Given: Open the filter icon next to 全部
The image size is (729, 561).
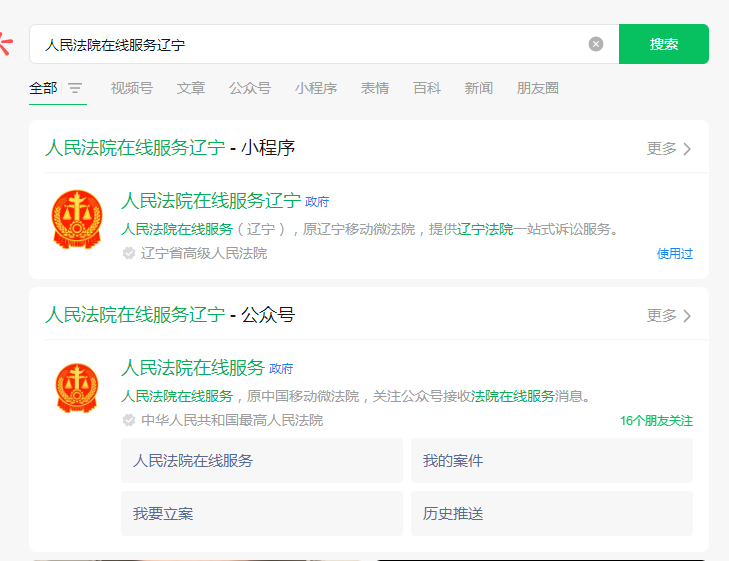Looking at the screenshot, I should pos(75,88).
